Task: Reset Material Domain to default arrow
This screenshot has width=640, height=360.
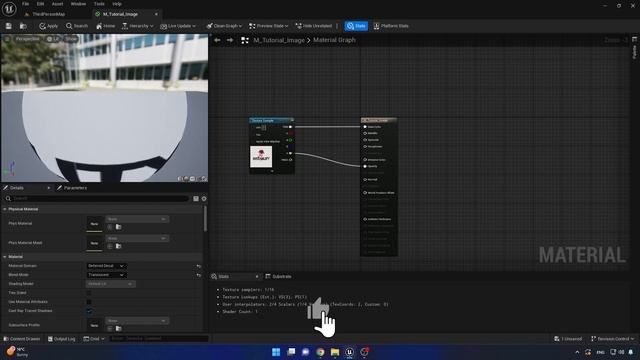Action: coord(199,266)
